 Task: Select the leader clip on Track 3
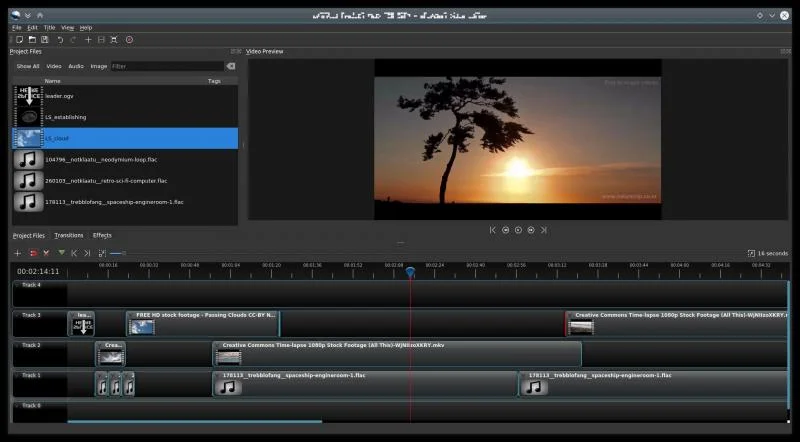(x=81, y=324)
